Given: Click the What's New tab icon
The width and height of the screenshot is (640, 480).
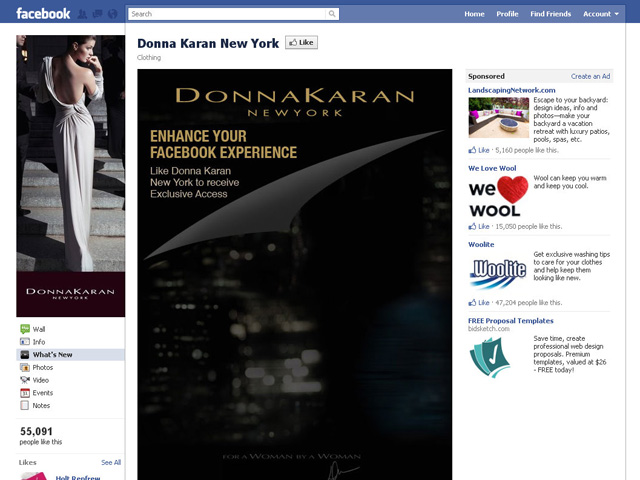Looking at the screenshot, I should [25, 354].
